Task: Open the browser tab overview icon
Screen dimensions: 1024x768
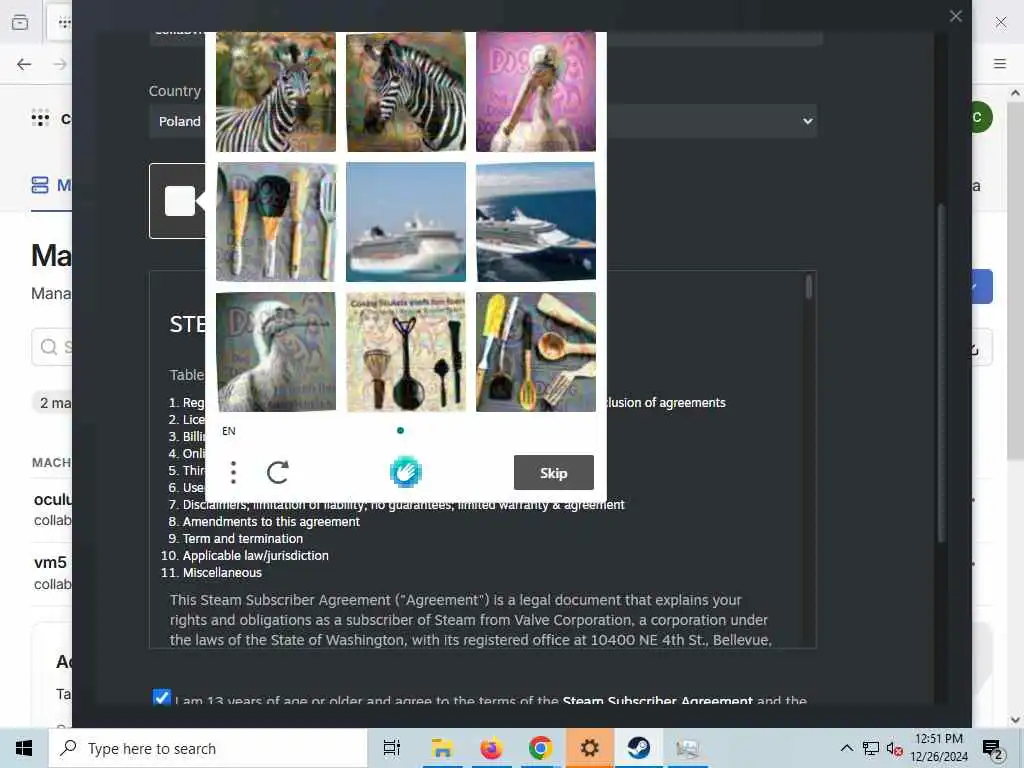Action: point(20,22)
